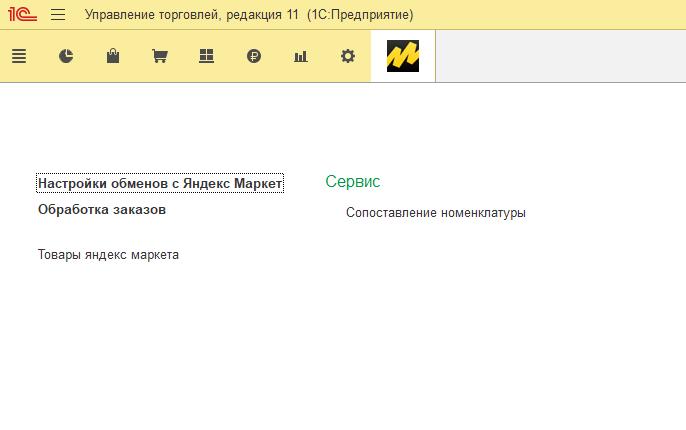Select the warehouse tiles section icon
This screenshot has height=430, width=686.
click(207, 56)
